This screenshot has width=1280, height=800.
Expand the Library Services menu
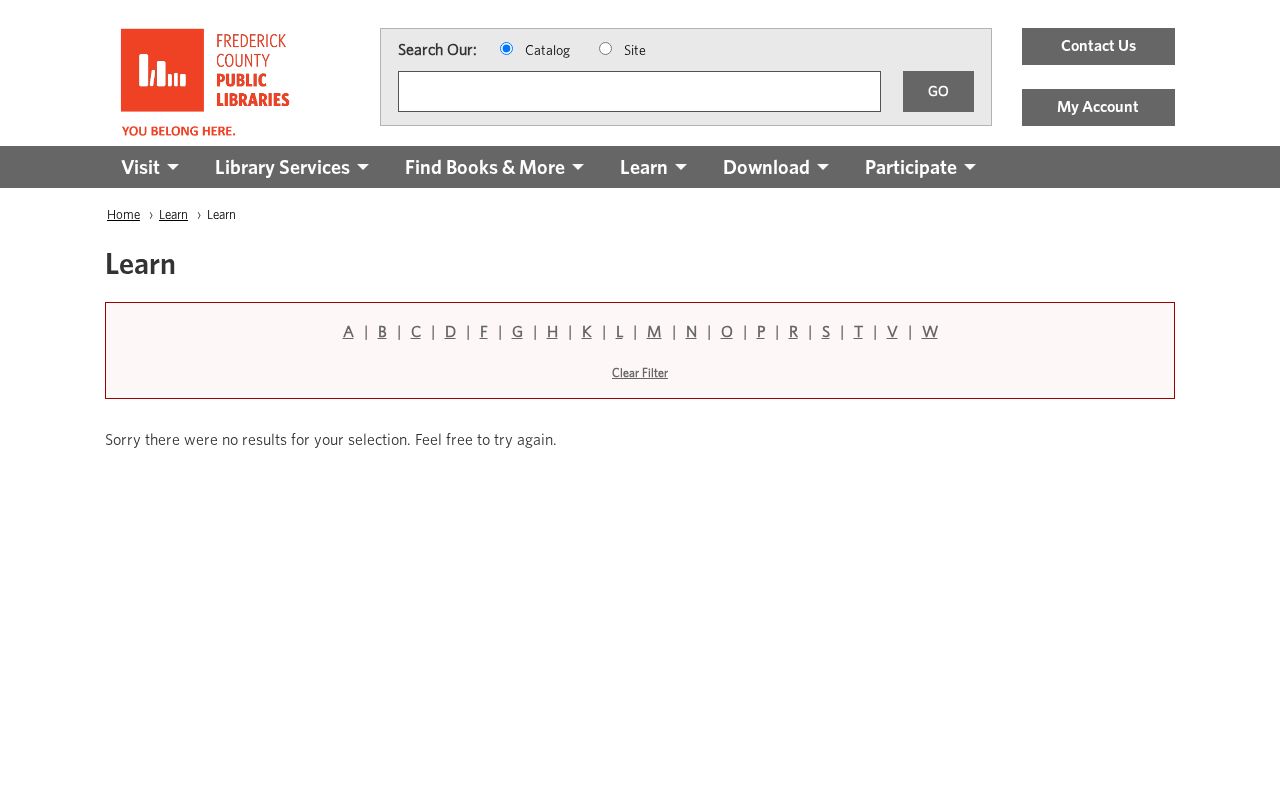click(292, 167)
